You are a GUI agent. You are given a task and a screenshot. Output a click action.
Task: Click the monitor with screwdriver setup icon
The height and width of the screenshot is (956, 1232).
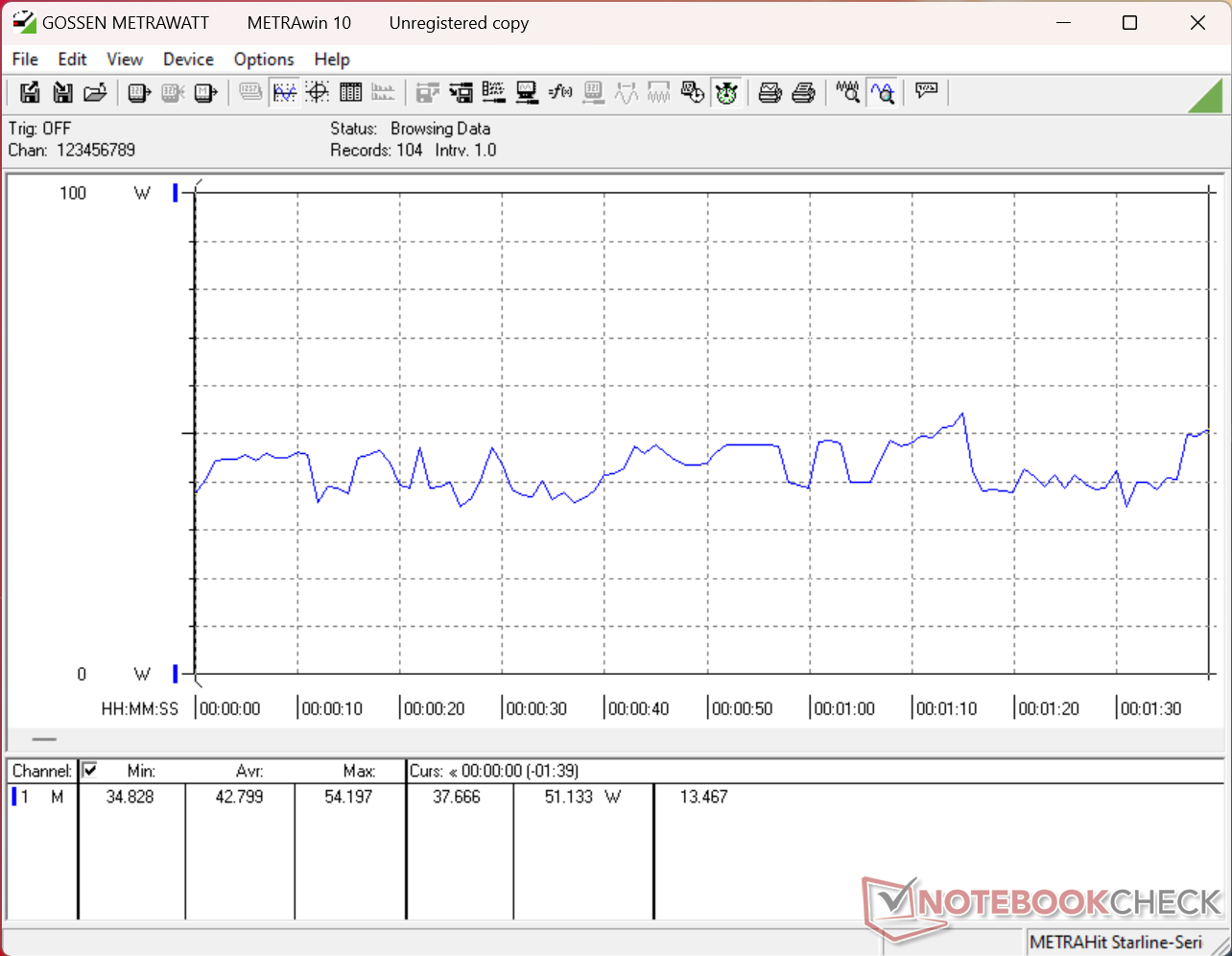pos(527,93)
